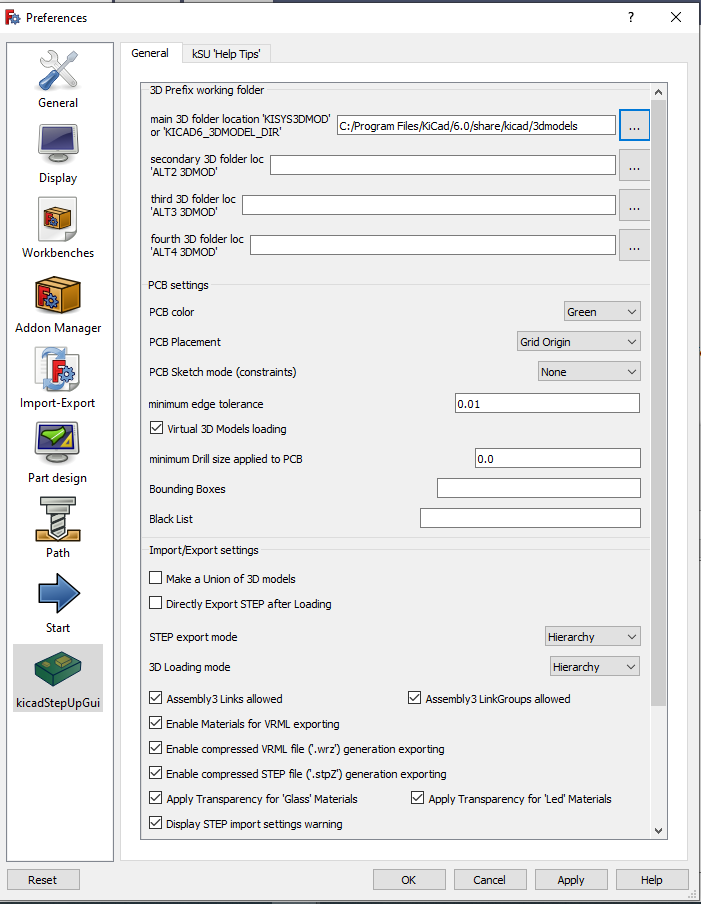Click the FreeCAD Preferences title icon
The width and height of the screenshot is (701, 904).
coord(13,17)
